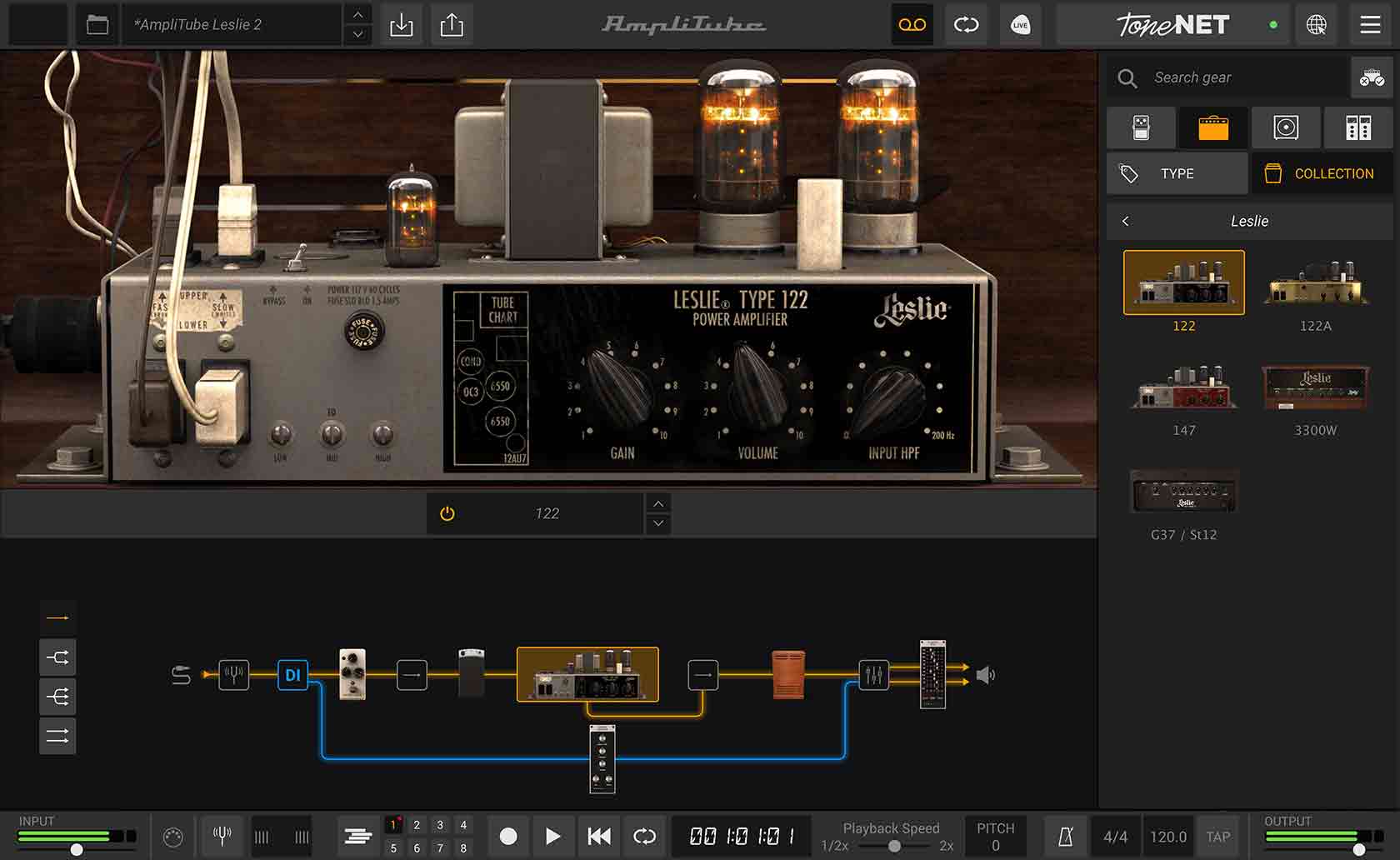Click the VOLUME knob on the amp
The image size is (1400, 860).
[757, 387]
